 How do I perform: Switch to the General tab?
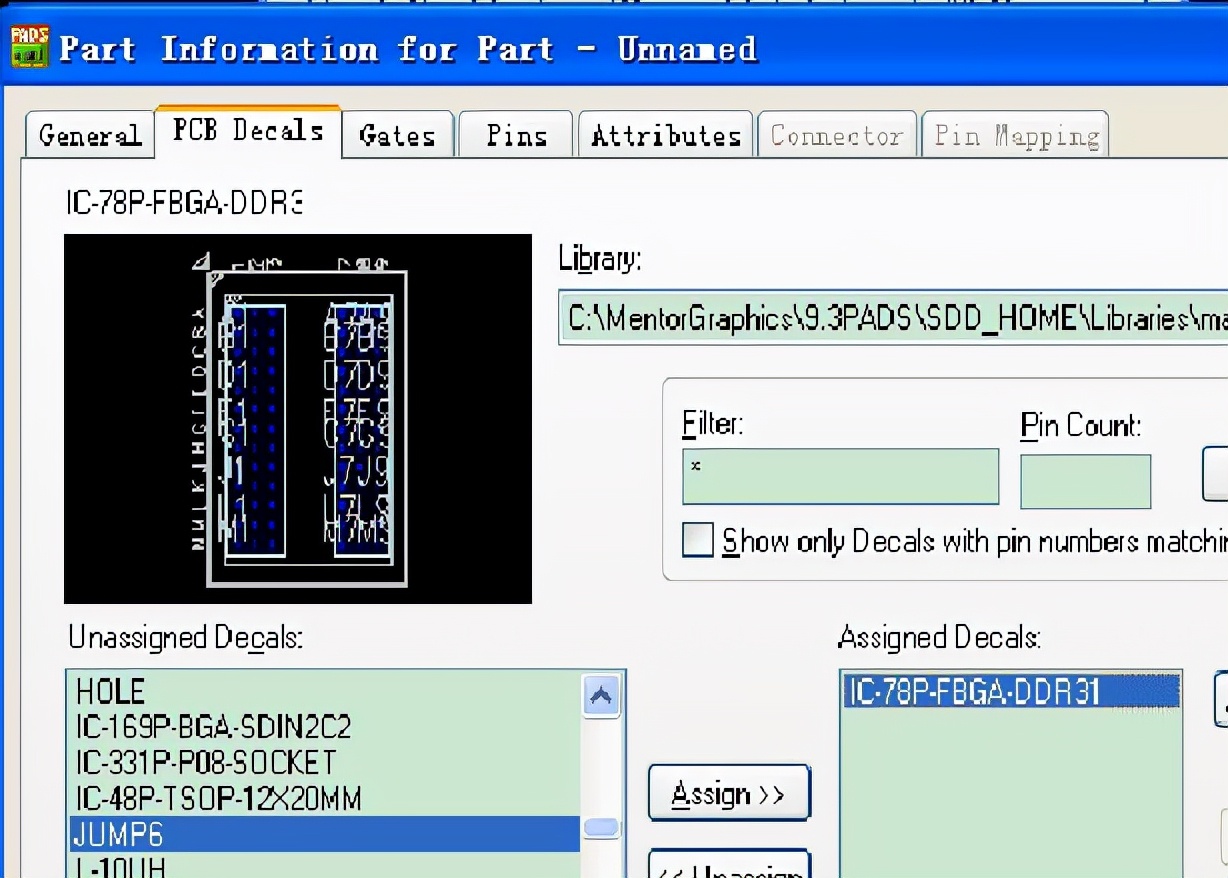89,135
